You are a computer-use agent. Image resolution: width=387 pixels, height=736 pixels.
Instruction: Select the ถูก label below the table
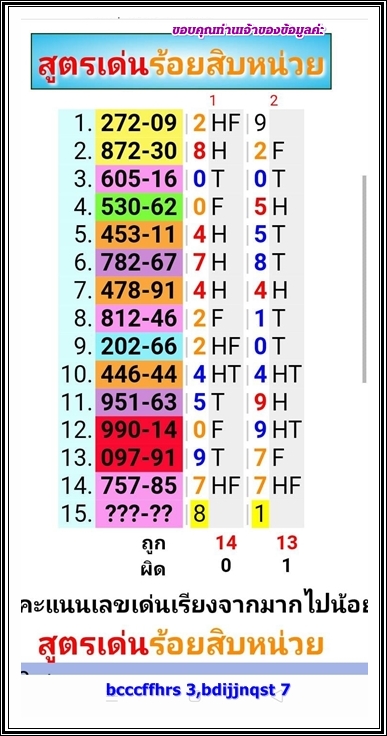point(153,544)
